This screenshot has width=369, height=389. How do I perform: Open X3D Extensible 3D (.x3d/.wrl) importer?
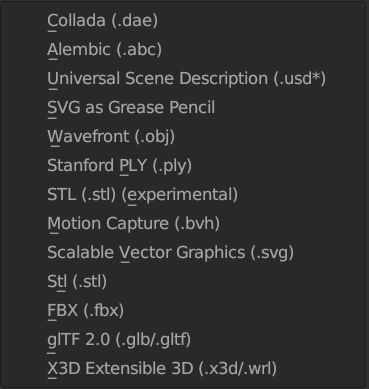click(183, 369)
